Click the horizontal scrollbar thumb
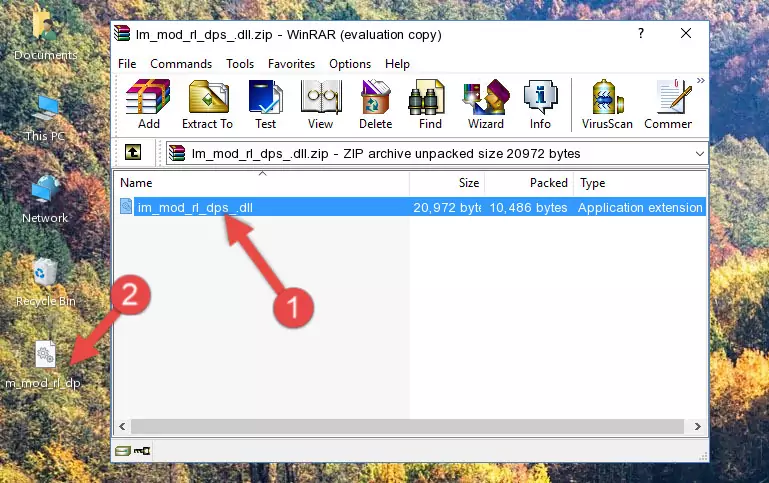The image size is (769, 483). [407, 426]
